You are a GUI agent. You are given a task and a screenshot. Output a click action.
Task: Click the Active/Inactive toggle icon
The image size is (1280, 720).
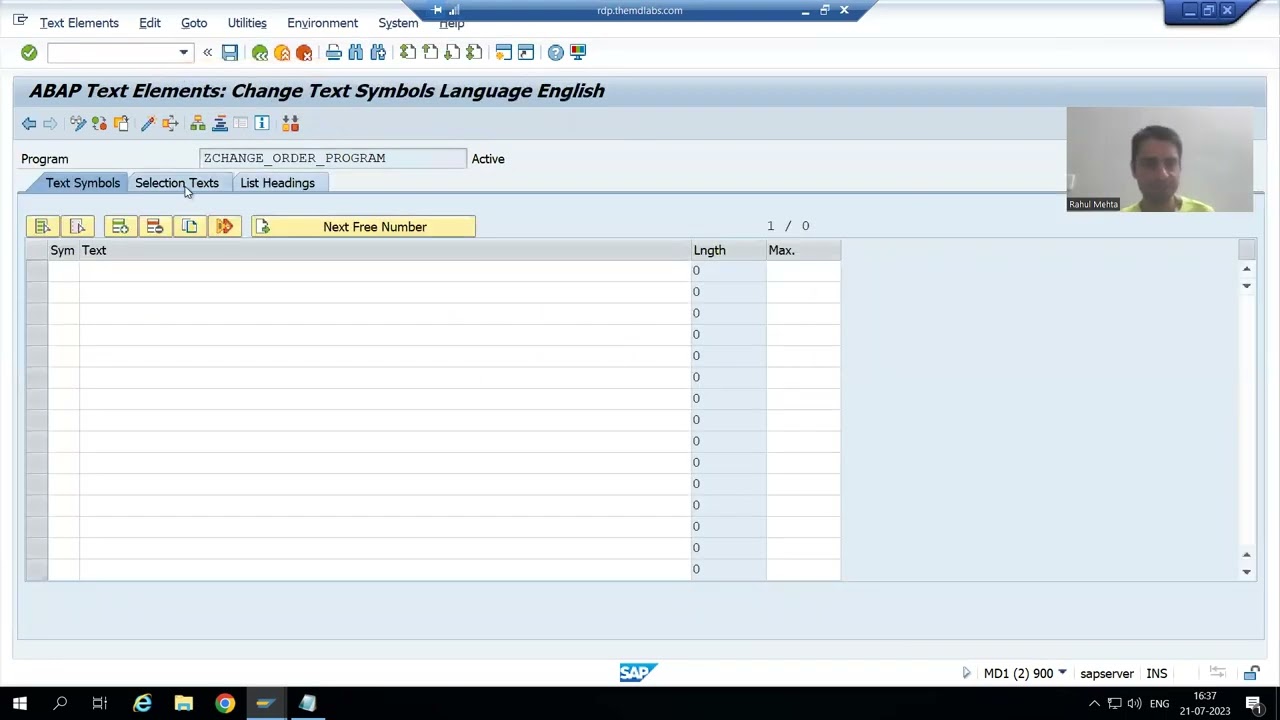click(99, 123)
